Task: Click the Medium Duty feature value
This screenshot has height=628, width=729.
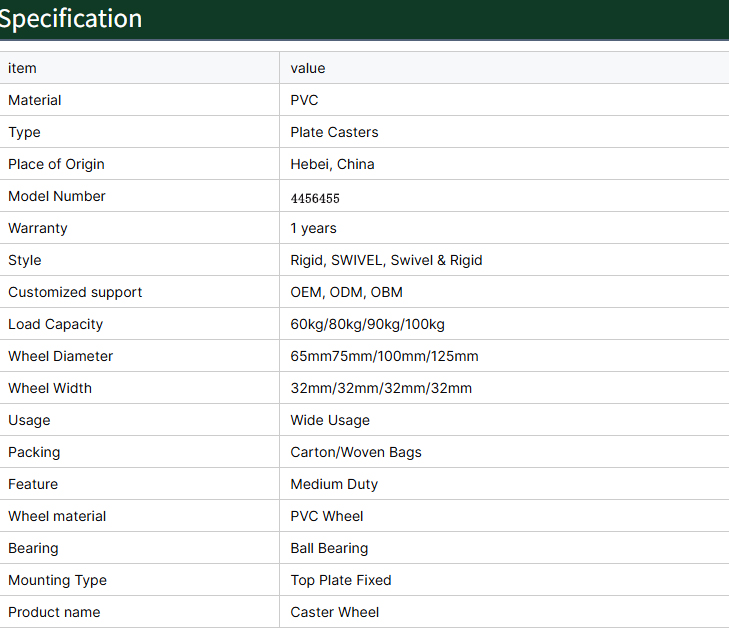Action: (334, 484)
